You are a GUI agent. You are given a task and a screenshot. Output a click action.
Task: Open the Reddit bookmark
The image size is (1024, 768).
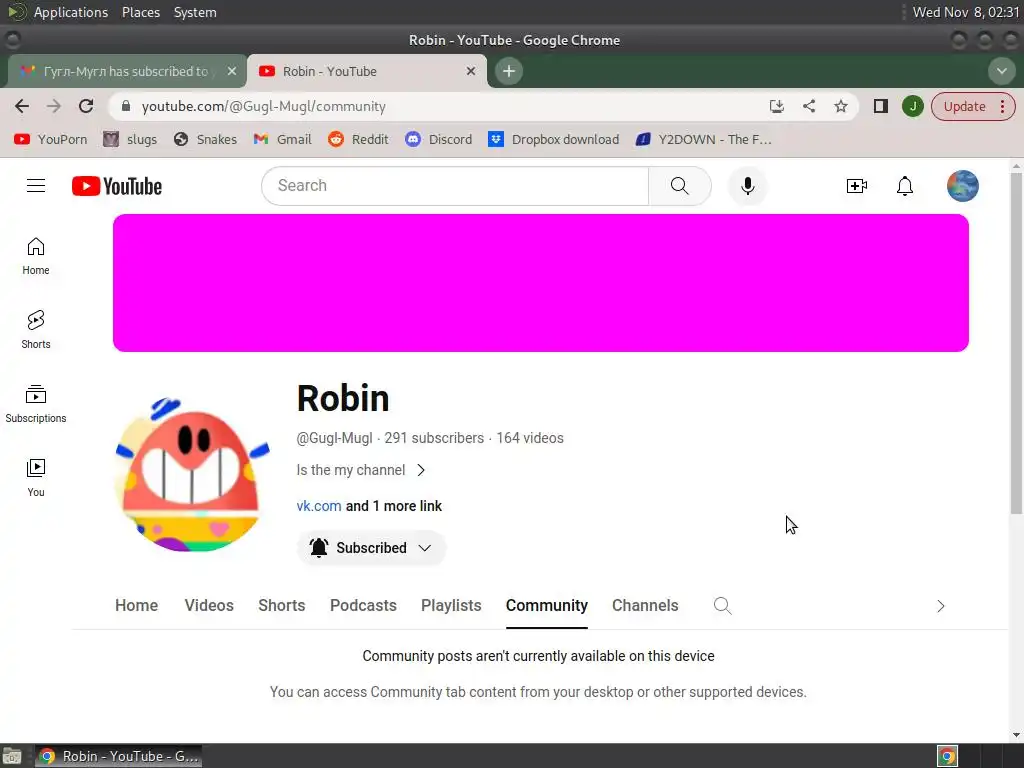click(x=359, y=139)
